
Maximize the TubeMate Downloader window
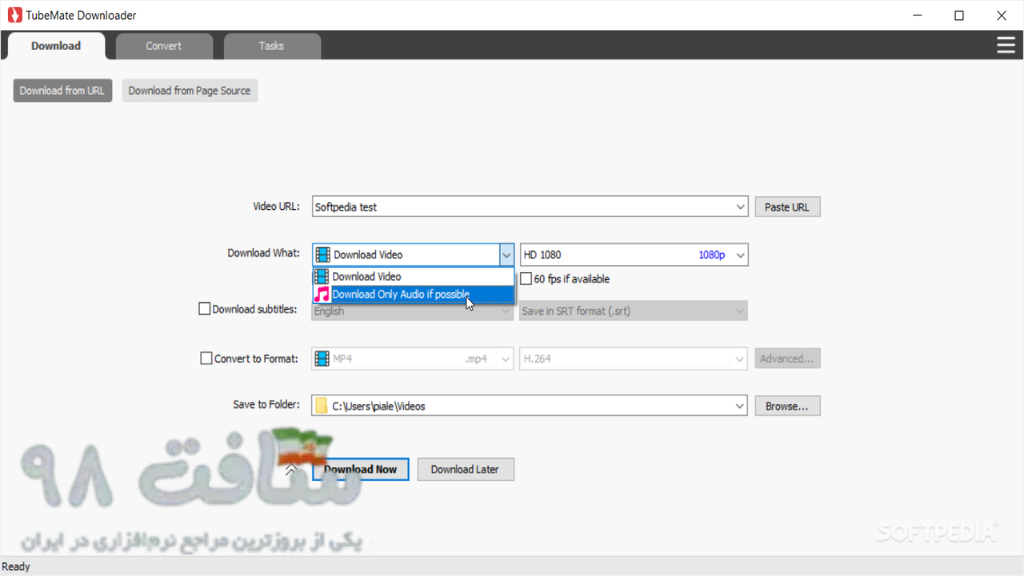959,15
